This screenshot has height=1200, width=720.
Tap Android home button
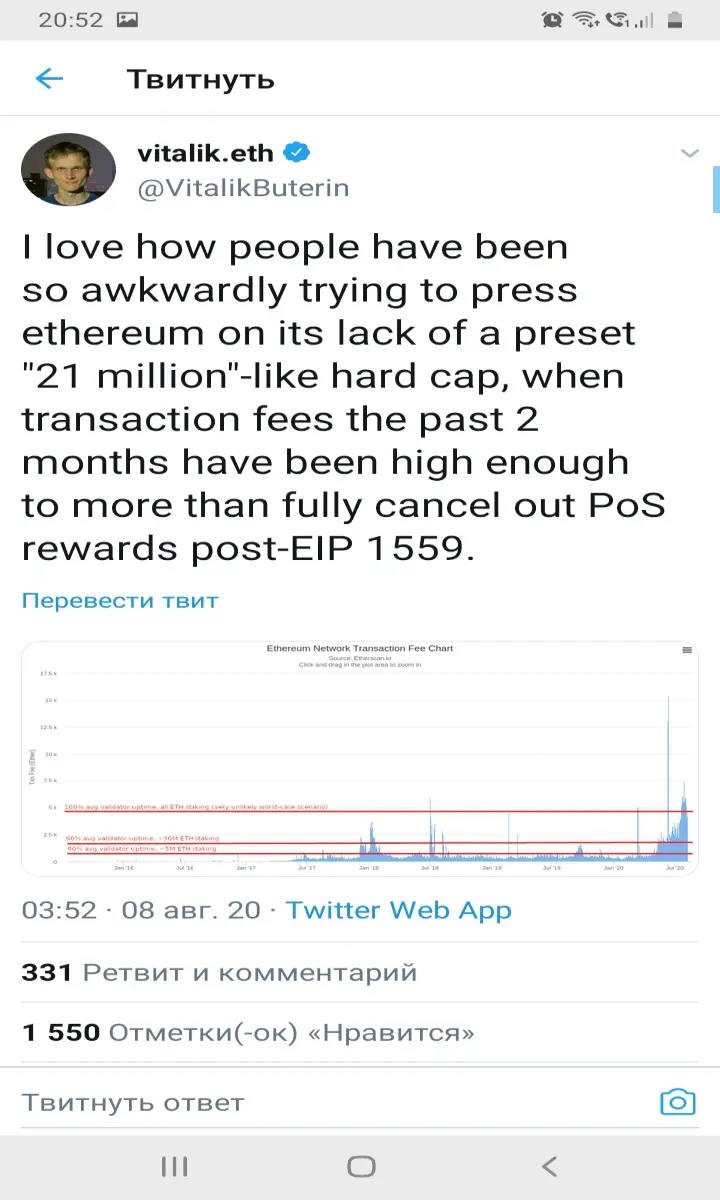click(361, 1166)
